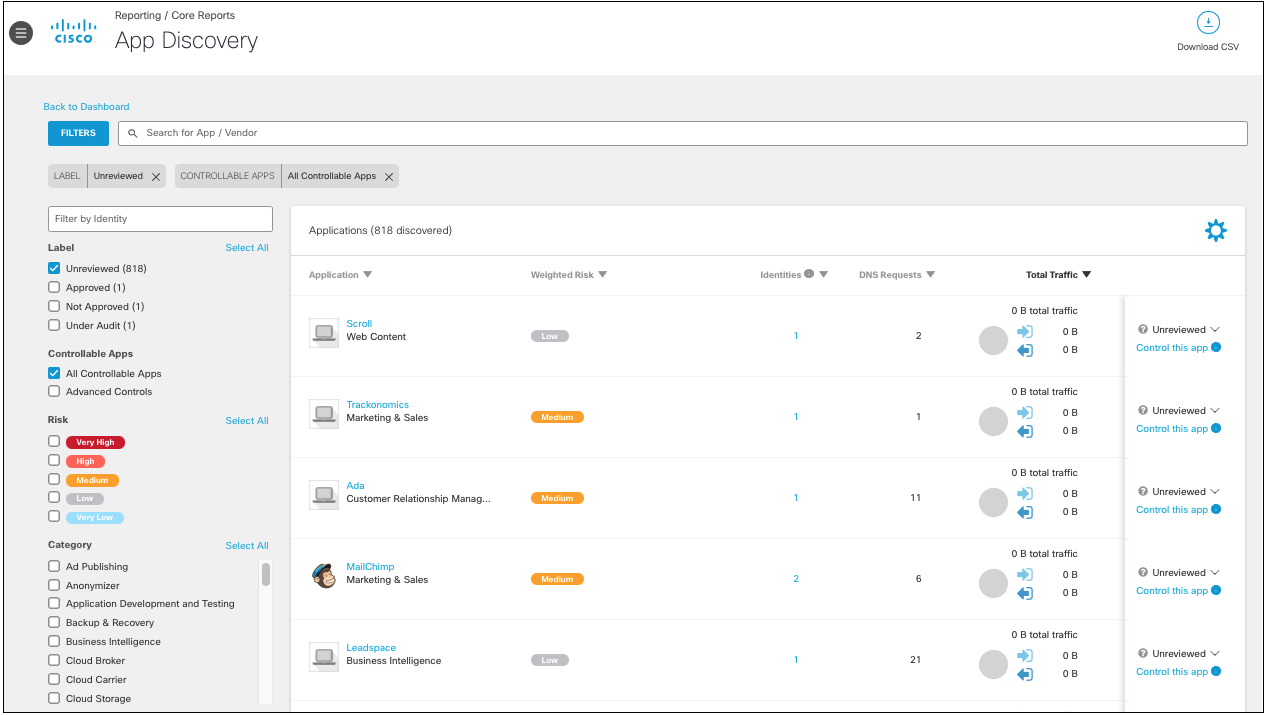Click question mark icon in Leadspace row
The image size is (1265, 715).
pos(1143,653)
